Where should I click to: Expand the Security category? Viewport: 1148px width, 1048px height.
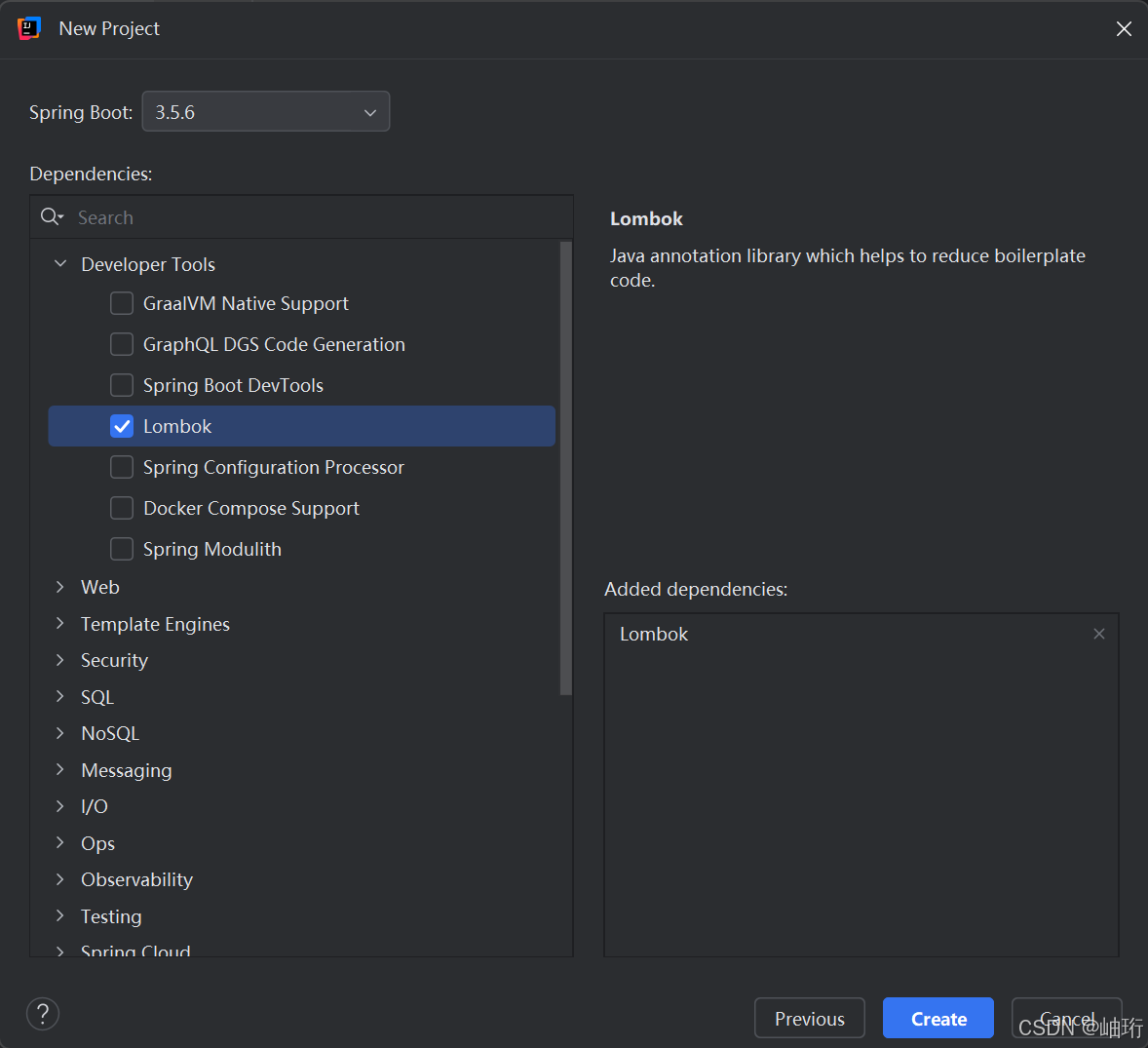point(60,660)
